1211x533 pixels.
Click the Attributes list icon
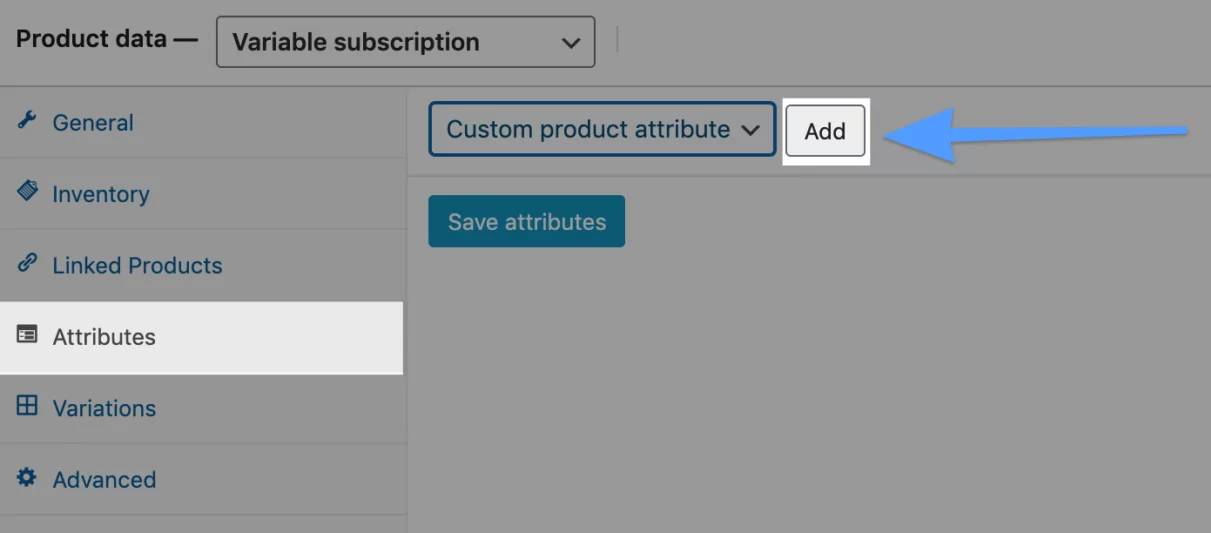click(x=27, y=335)
